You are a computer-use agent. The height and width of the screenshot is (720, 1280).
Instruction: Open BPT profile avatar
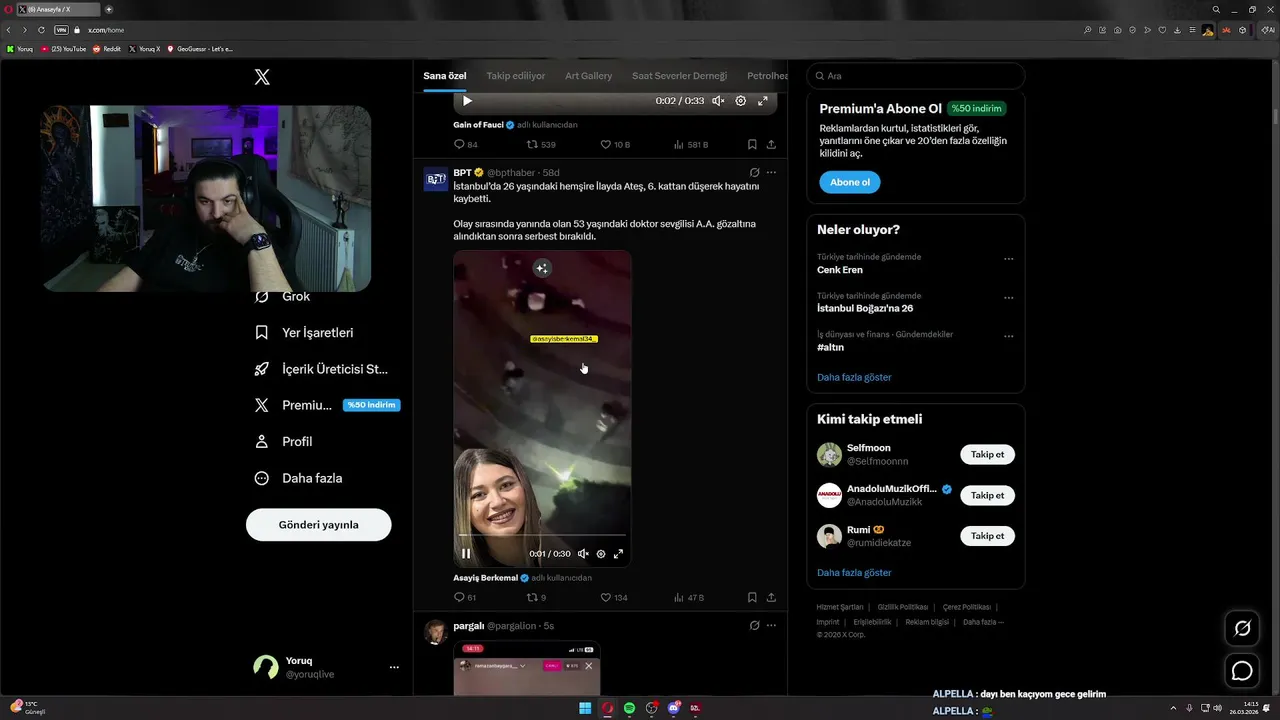coord(436,179)
